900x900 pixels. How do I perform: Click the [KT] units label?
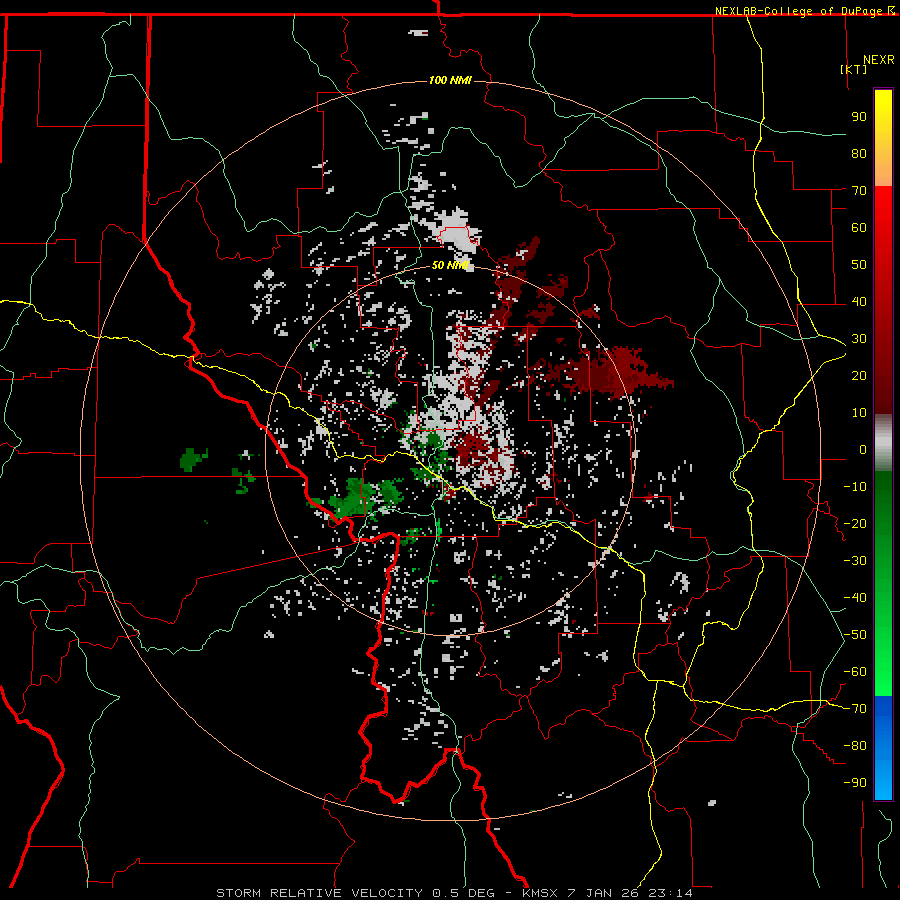854,69
